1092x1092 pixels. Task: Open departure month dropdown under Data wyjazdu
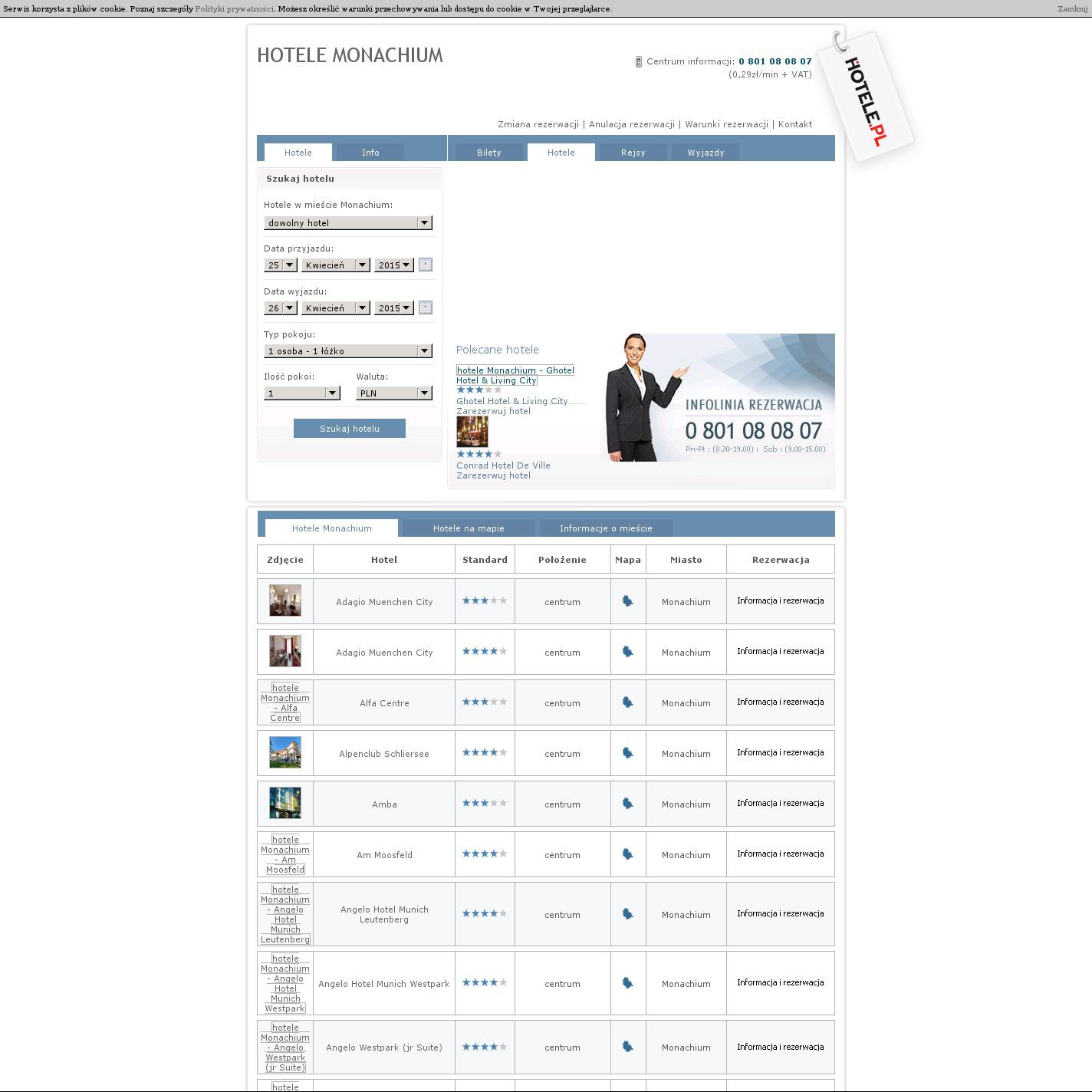click(x=335, y=308)
